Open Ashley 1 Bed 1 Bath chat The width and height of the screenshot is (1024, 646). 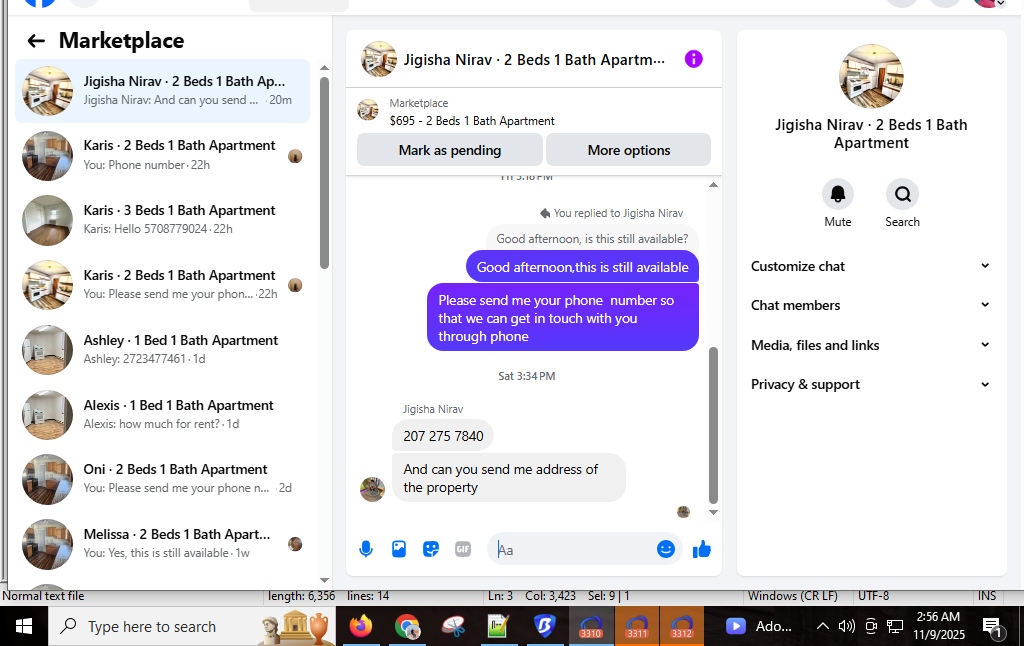click(163, 349)
